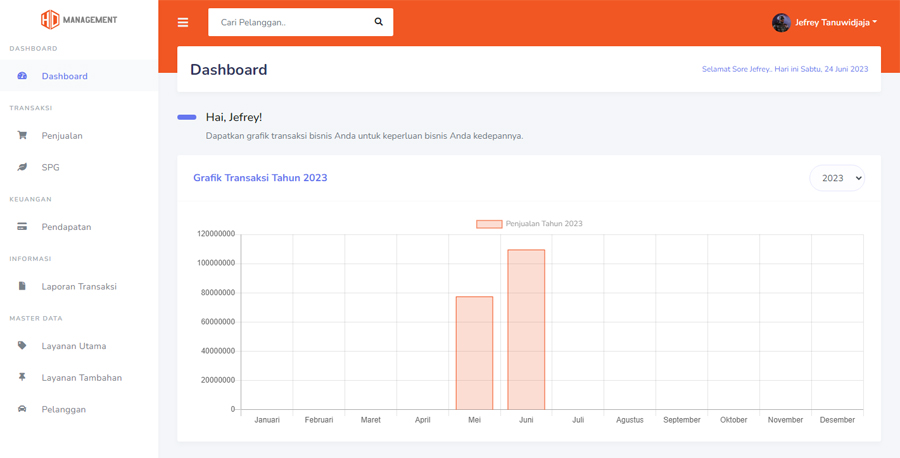Open Laporan Transaksi menu item

79,286
